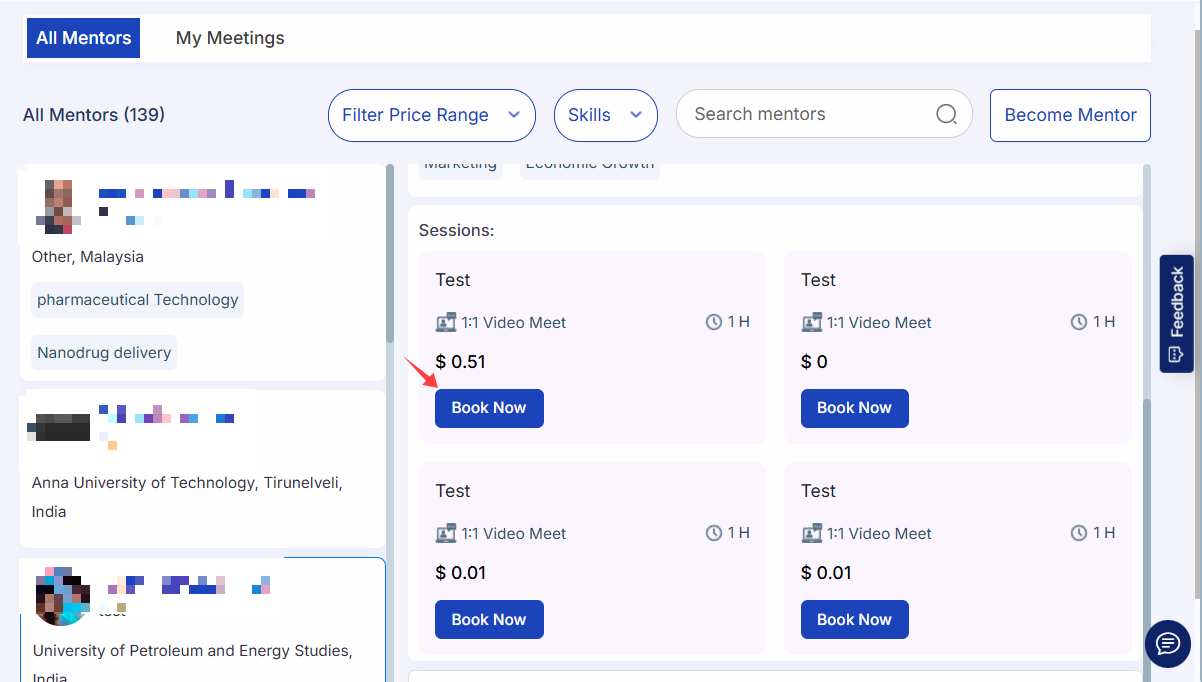Click clock icon in $0.51 session card

coord(714,322)
